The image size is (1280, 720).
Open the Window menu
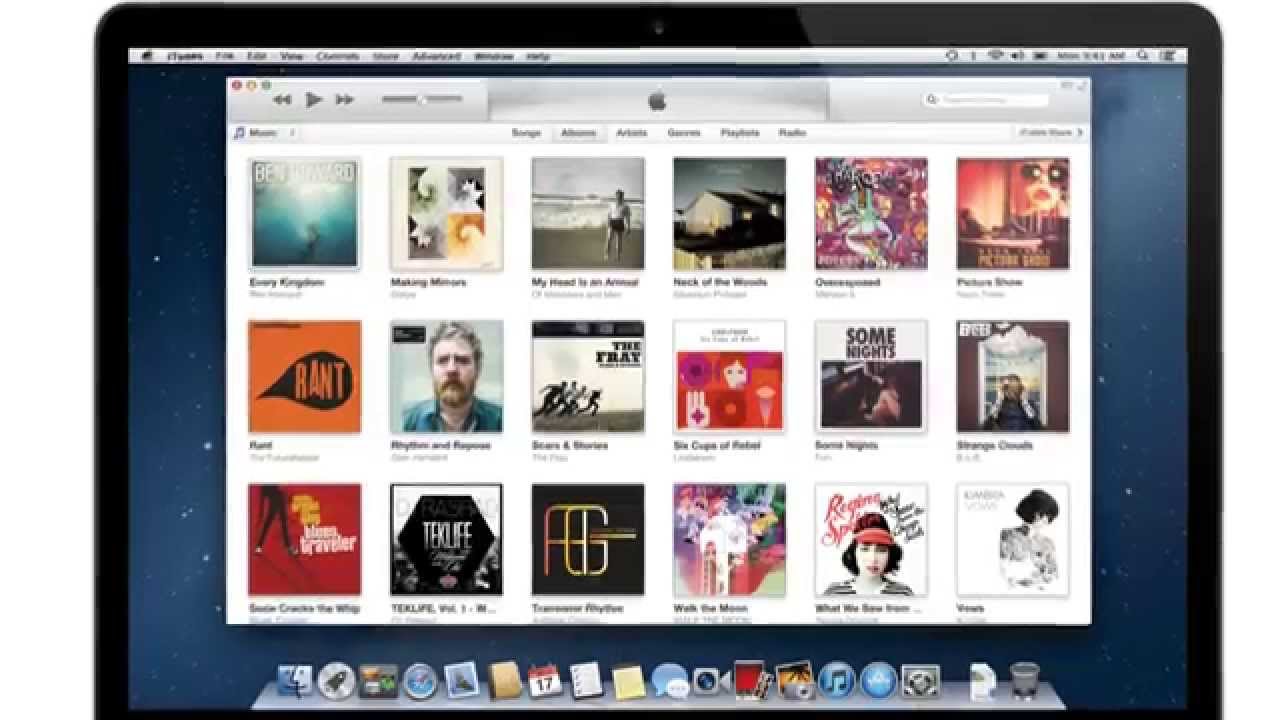click(494, 56)
